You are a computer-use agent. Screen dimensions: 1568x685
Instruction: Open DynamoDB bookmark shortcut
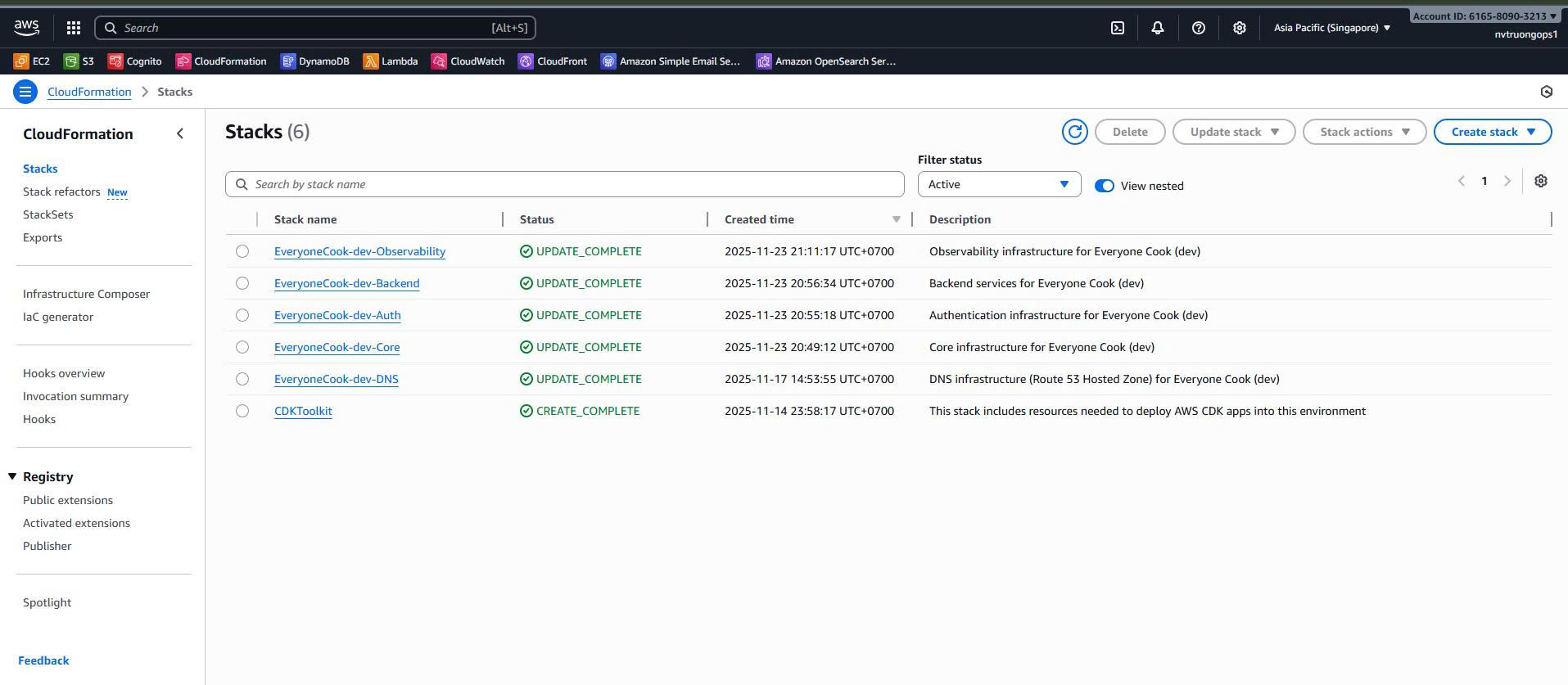[x=315, y=61]
